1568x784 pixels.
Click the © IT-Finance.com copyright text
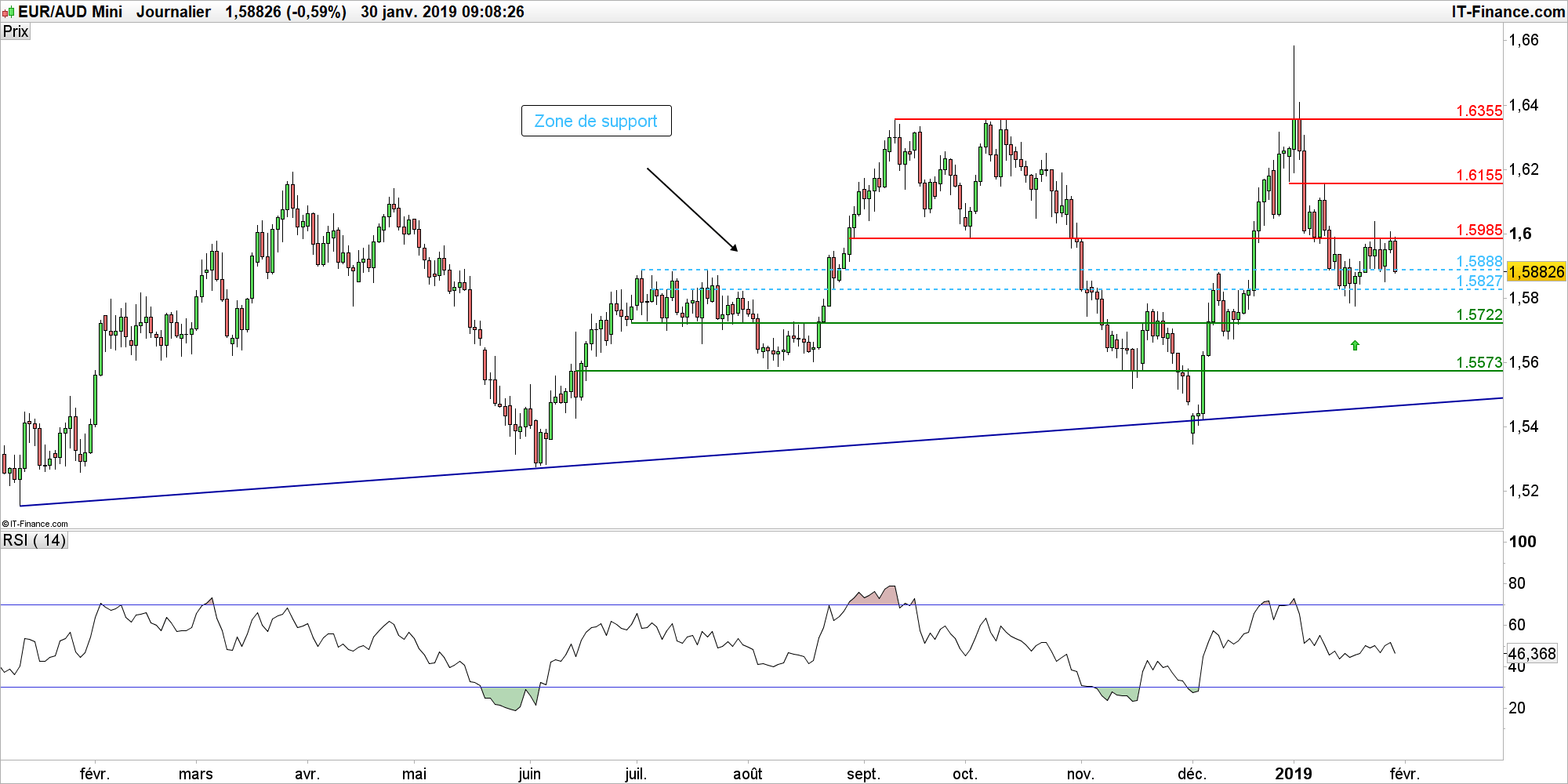tap(35, 524)
